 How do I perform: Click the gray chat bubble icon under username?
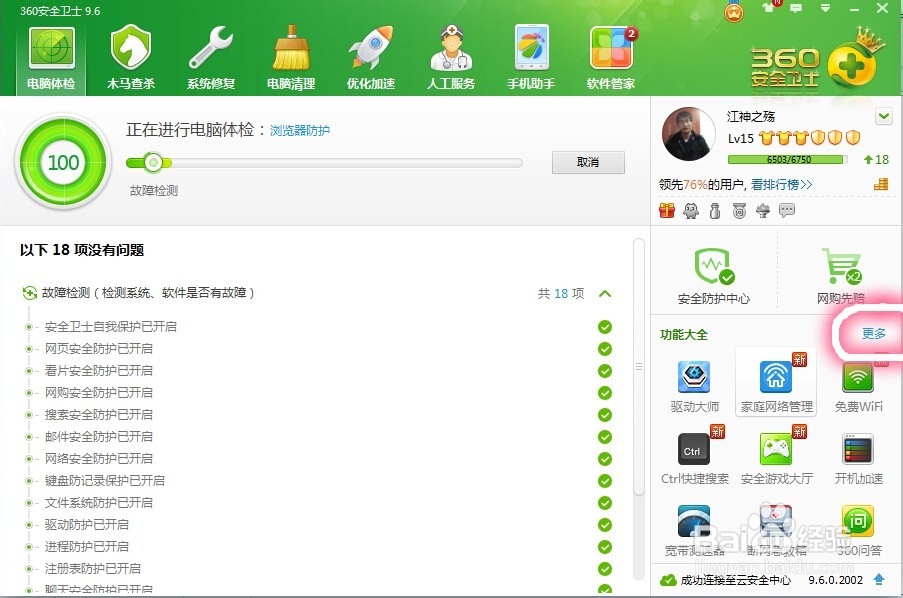click(x=787, y=210)
